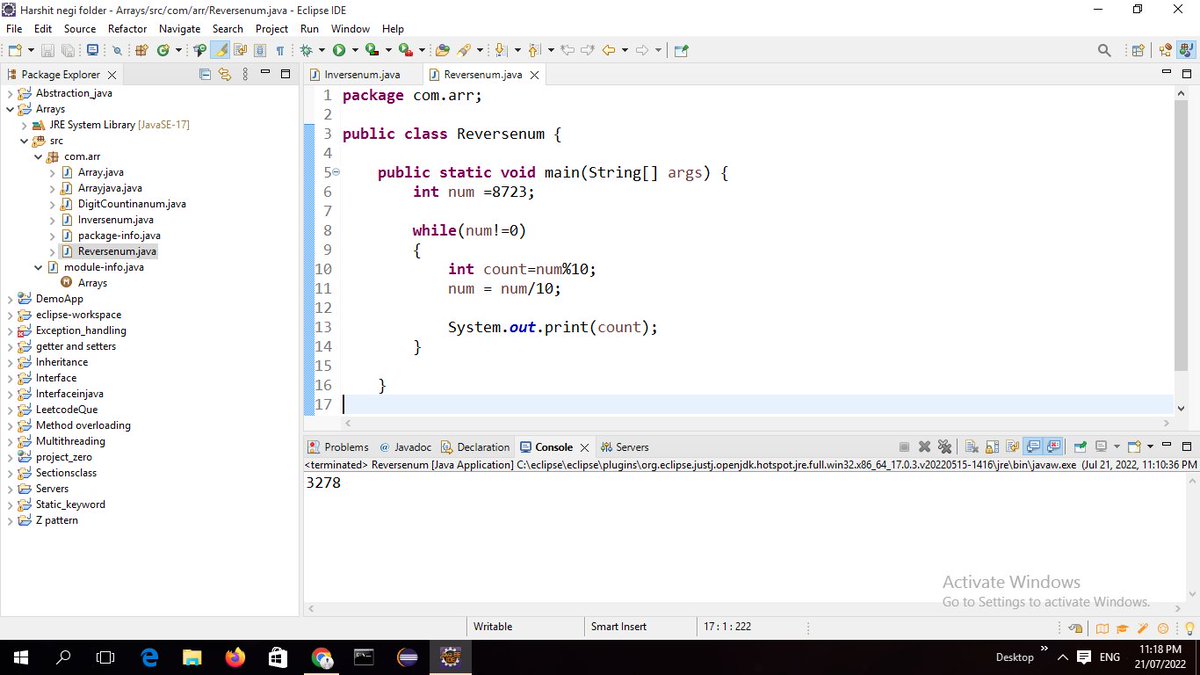The image size is (1200, 675).
Task: Collapse All in Package Explorer
Action: [206, 74]
